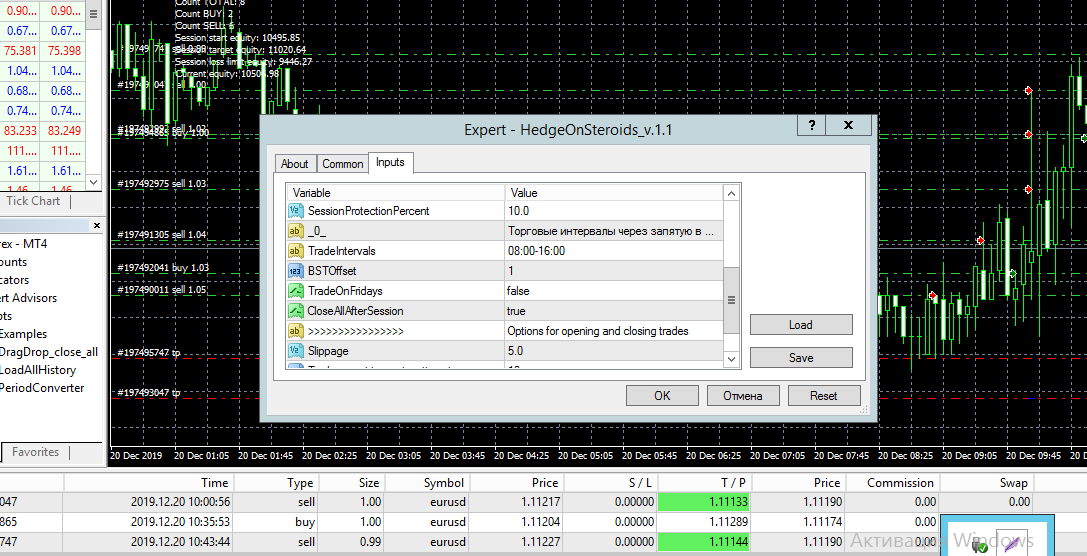Select the CloseAllAfterSession value true

613,311
